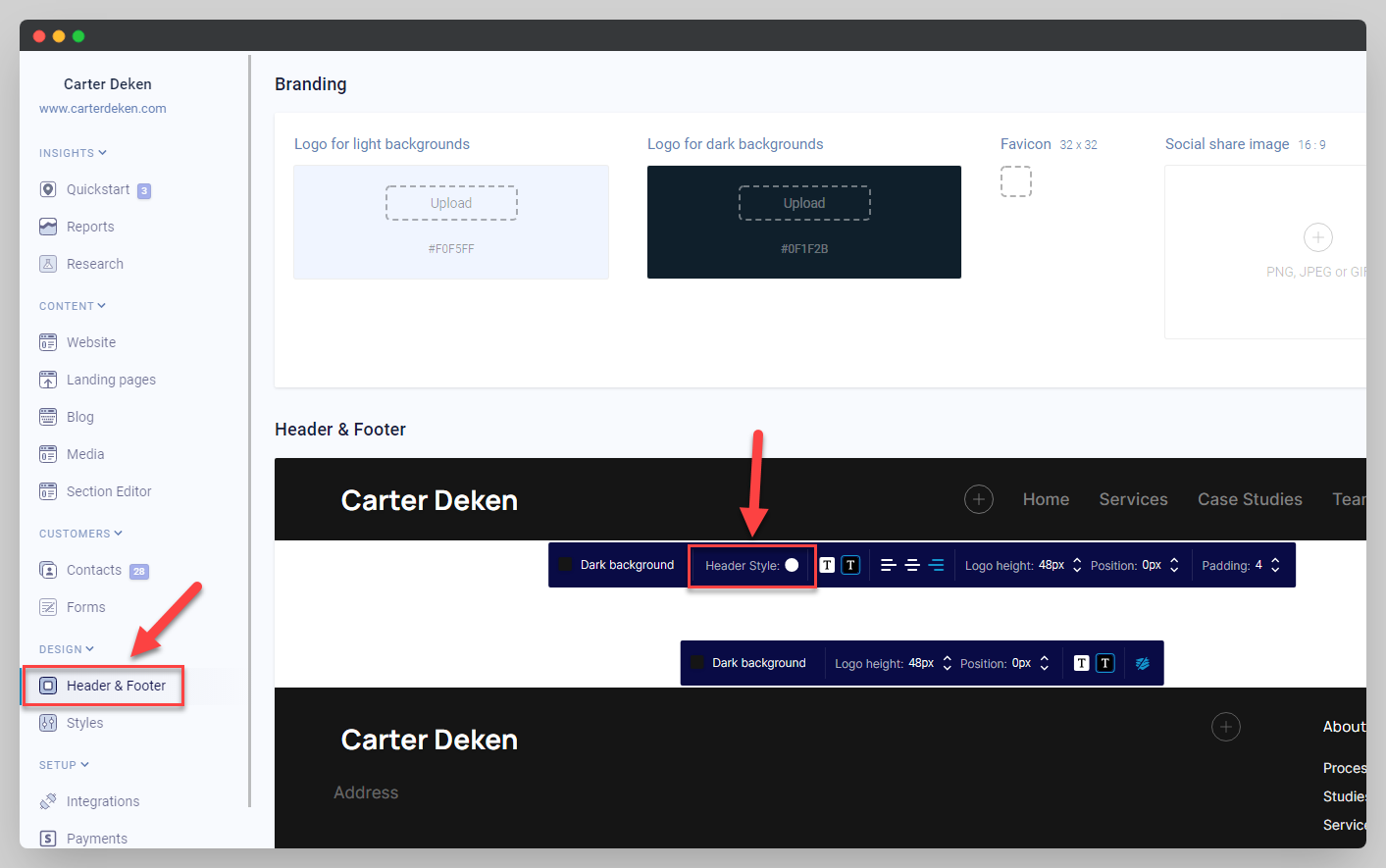Viewport: 1386px width, 868px height.
Task: Open the www.carterdeken.com link
Action: pos(103,109)
